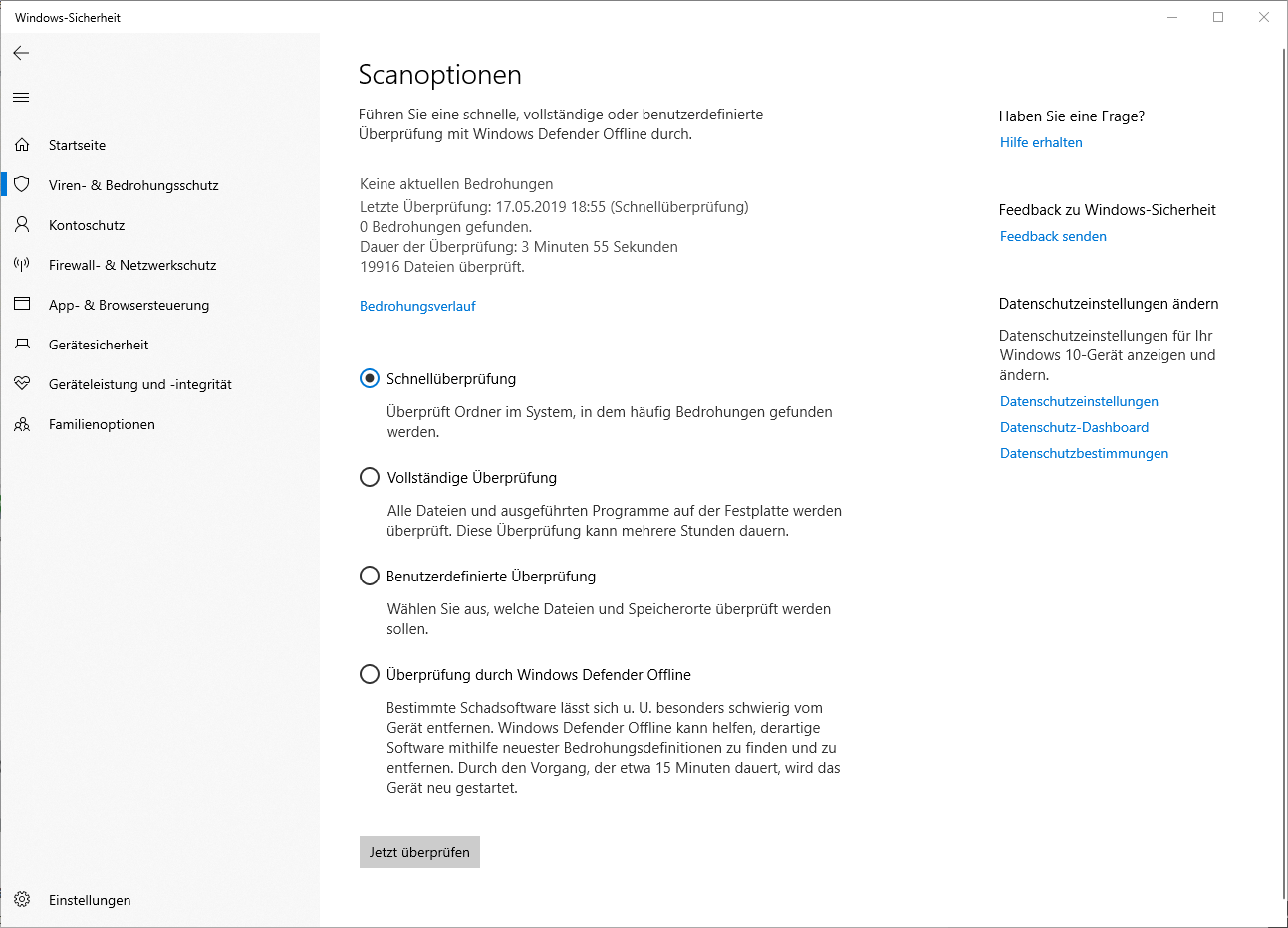Click the Viren- & Bedrohungsschutz shield icon
The image size is (1288, 928).
tap(22, 185)
